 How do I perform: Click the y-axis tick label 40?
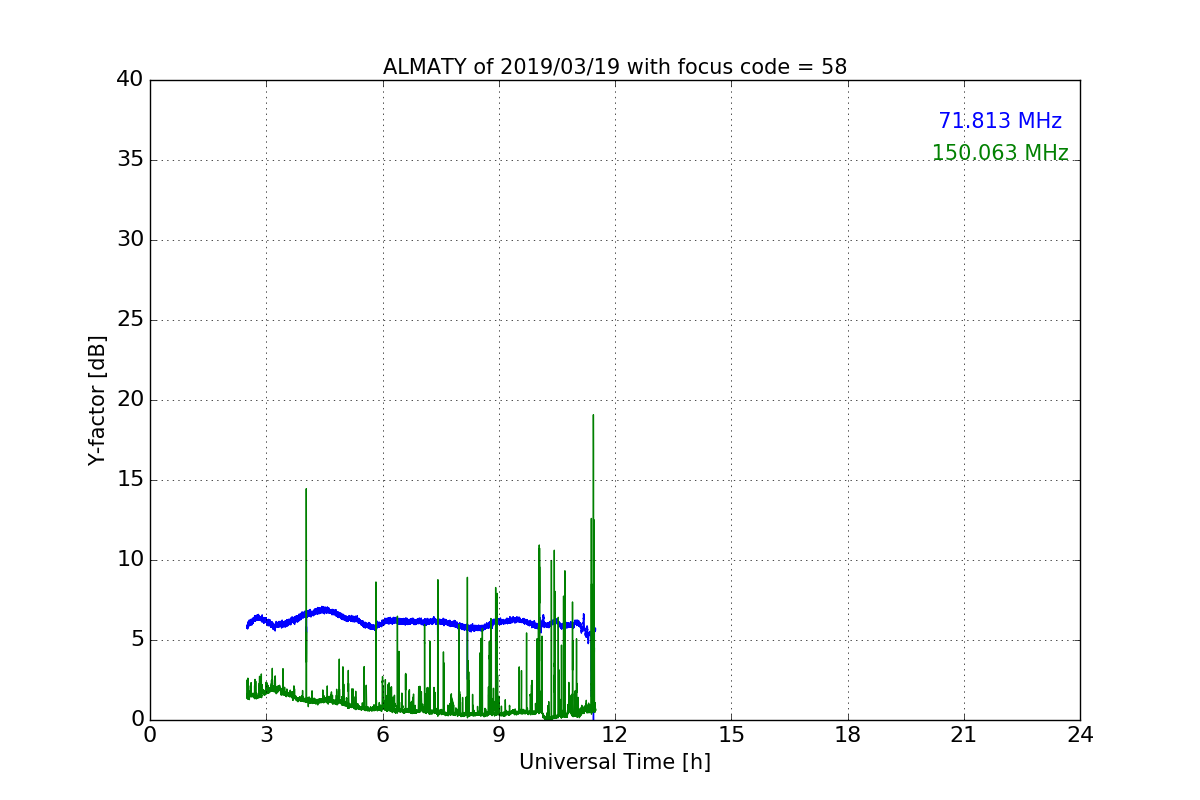tap(130, 80)
